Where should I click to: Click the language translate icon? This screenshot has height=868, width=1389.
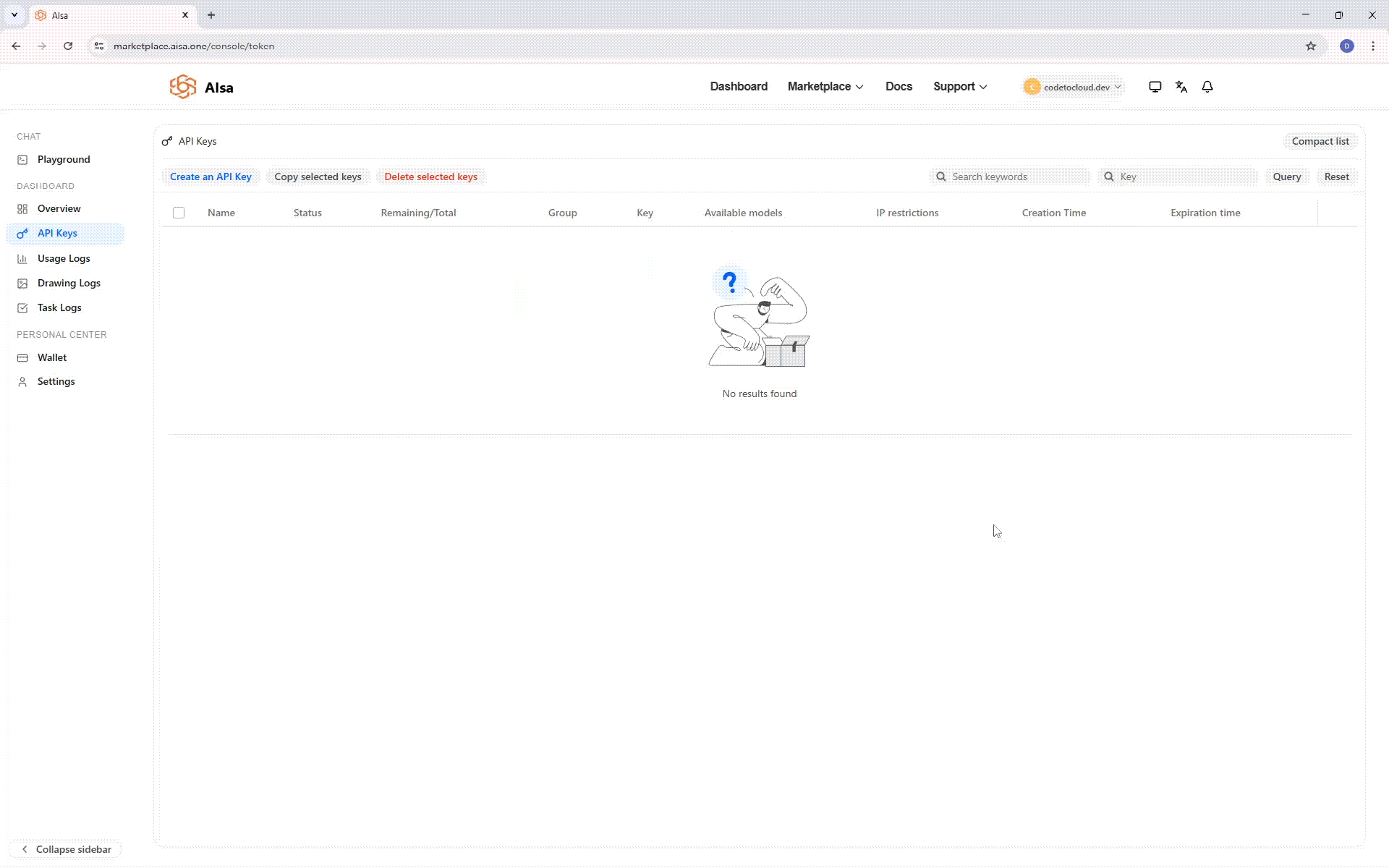coord(1181,87)
